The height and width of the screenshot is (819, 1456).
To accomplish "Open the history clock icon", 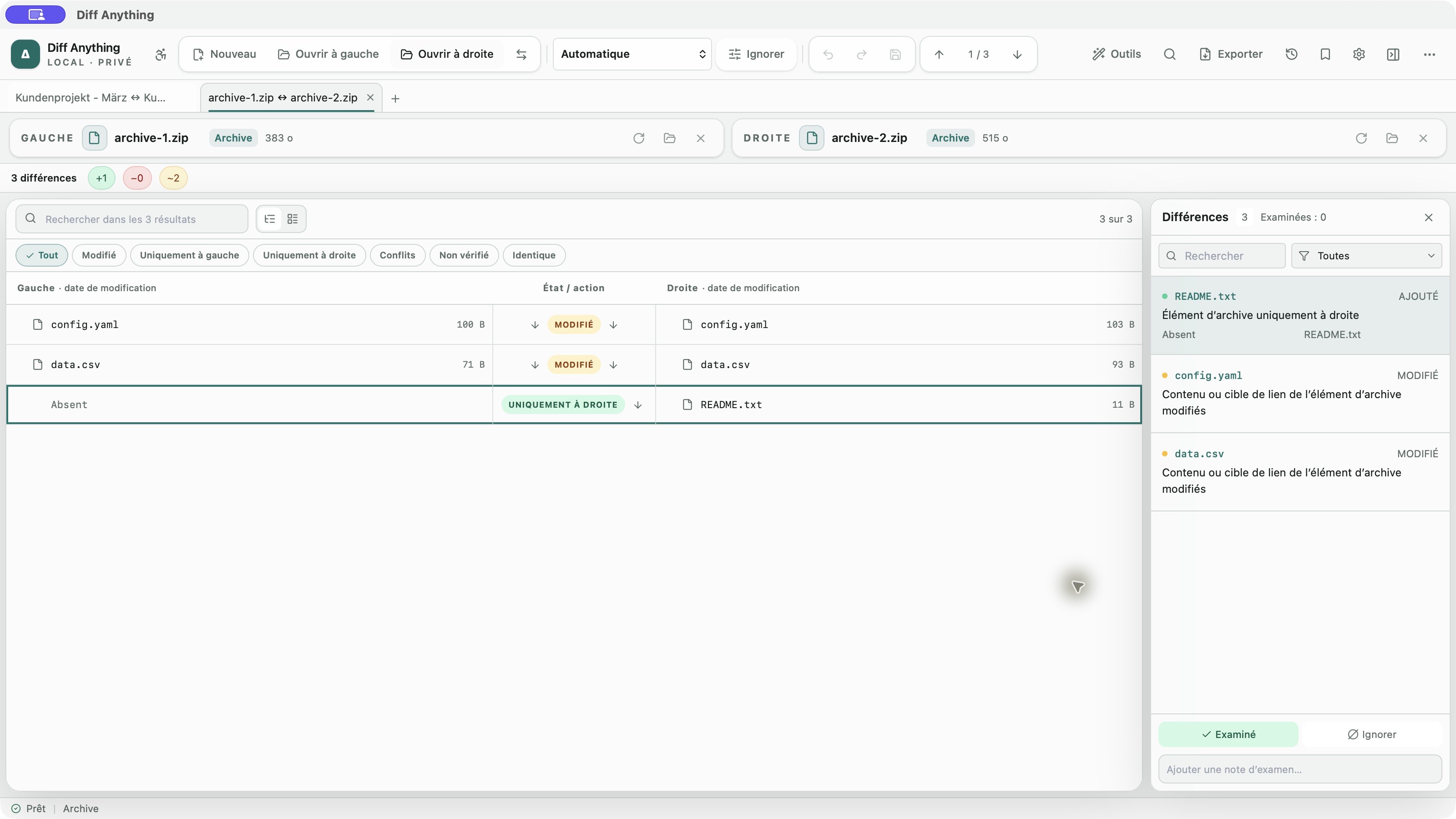I will click(1292, 54).
